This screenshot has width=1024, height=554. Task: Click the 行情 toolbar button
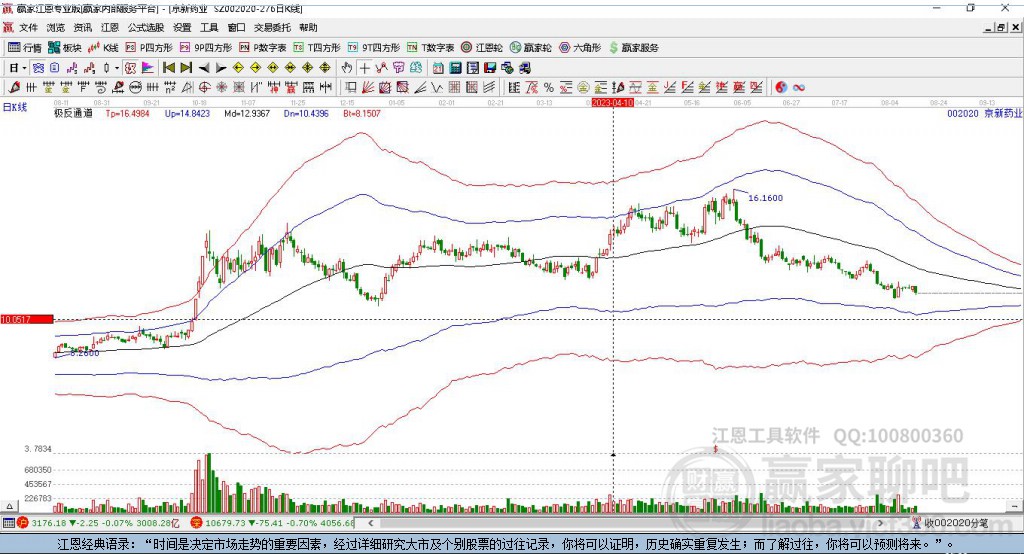25,48
